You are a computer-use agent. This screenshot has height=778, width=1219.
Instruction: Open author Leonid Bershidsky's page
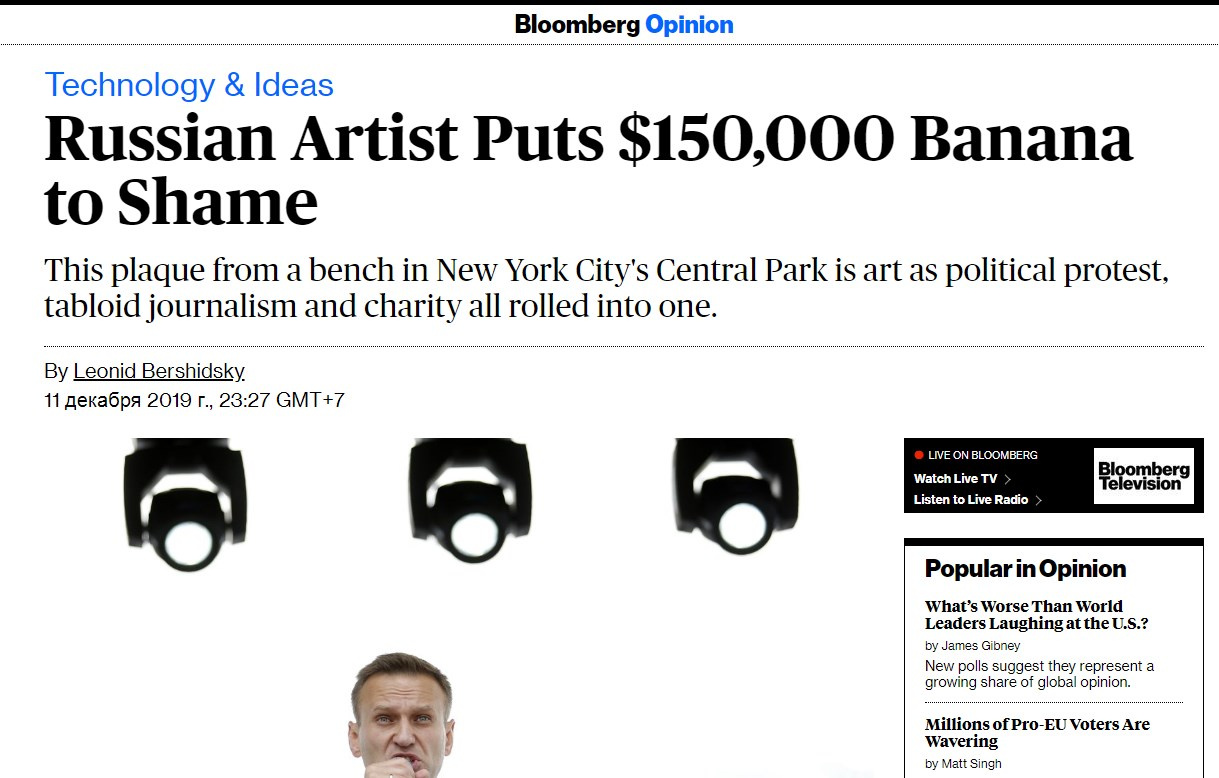point(159,371)
